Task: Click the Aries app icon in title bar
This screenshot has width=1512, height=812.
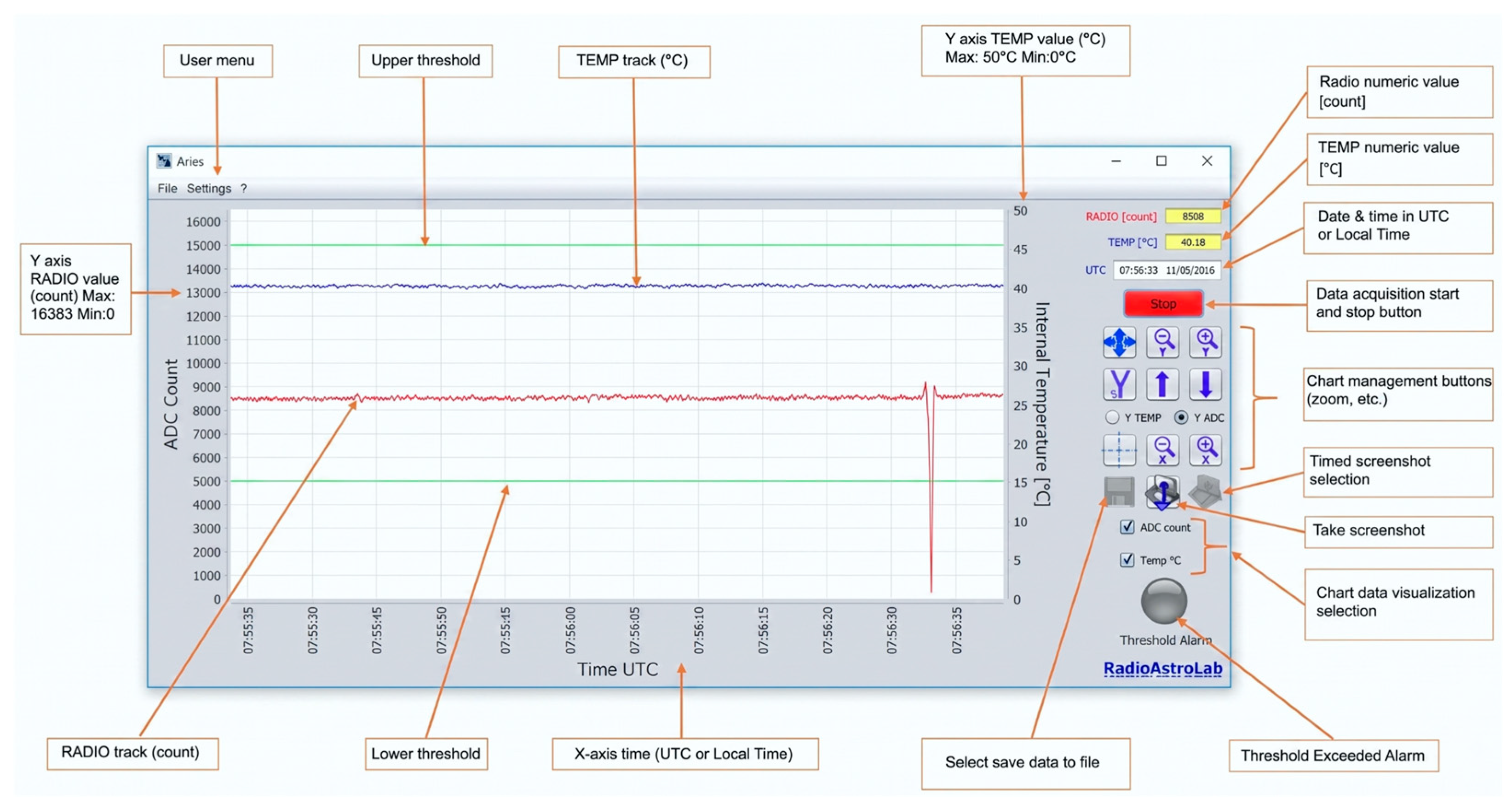Action: click(x=164, y=161)
